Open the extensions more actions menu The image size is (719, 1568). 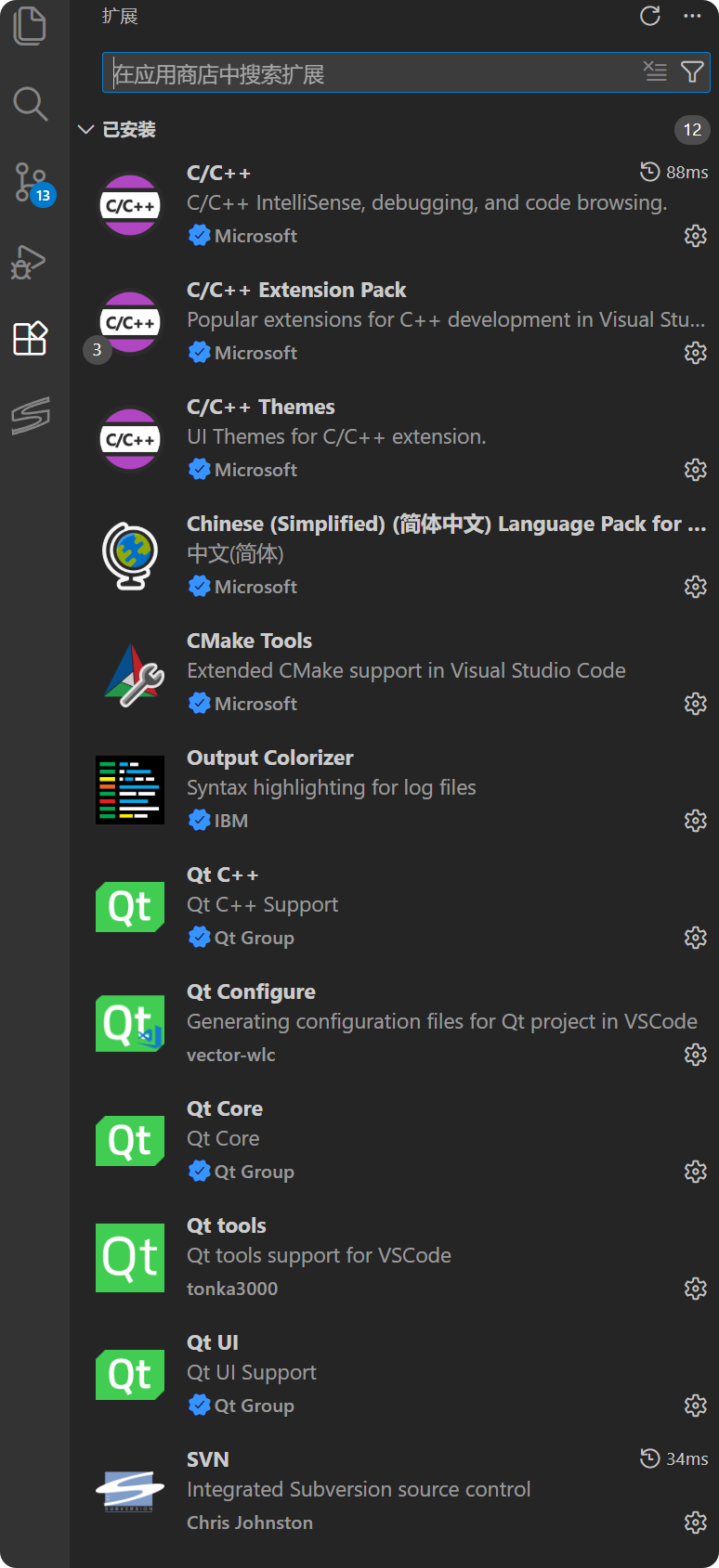(692, 16)
